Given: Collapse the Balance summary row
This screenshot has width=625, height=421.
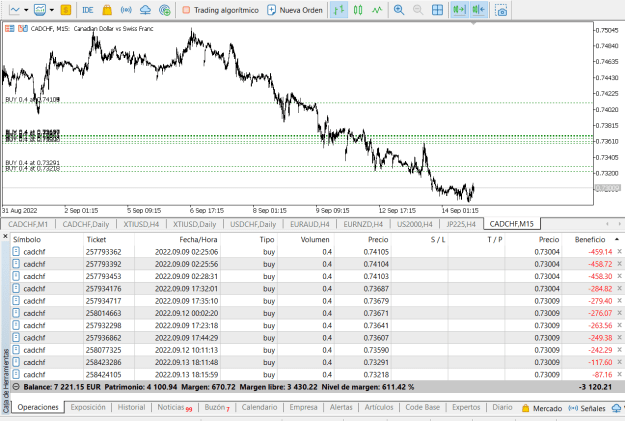Looking at the screenshot, I should [16, 387].
